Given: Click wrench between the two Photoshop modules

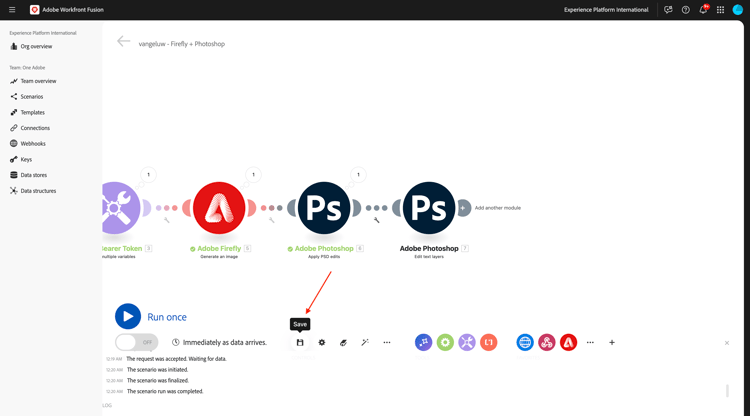Looking at the screenshot, I should point(376,220).
